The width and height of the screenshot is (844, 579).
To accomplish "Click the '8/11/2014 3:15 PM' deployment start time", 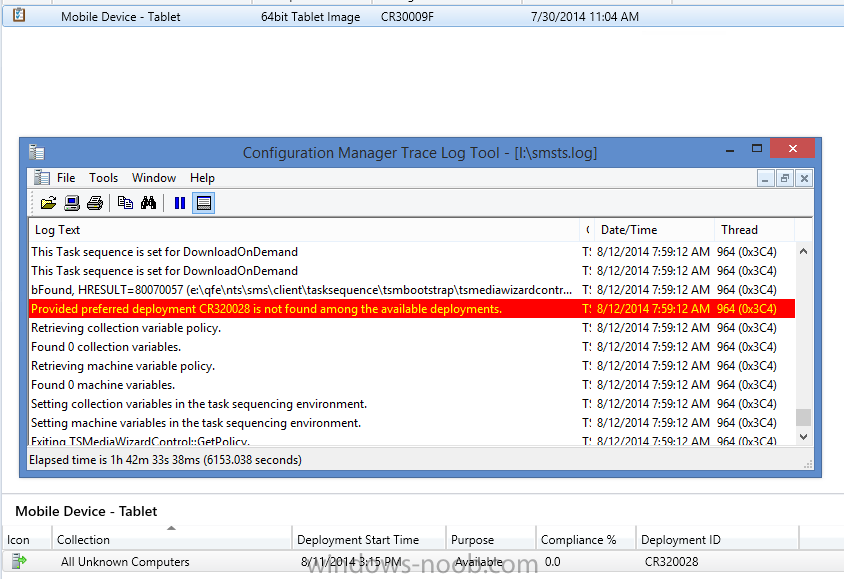I will coord(351,562).
